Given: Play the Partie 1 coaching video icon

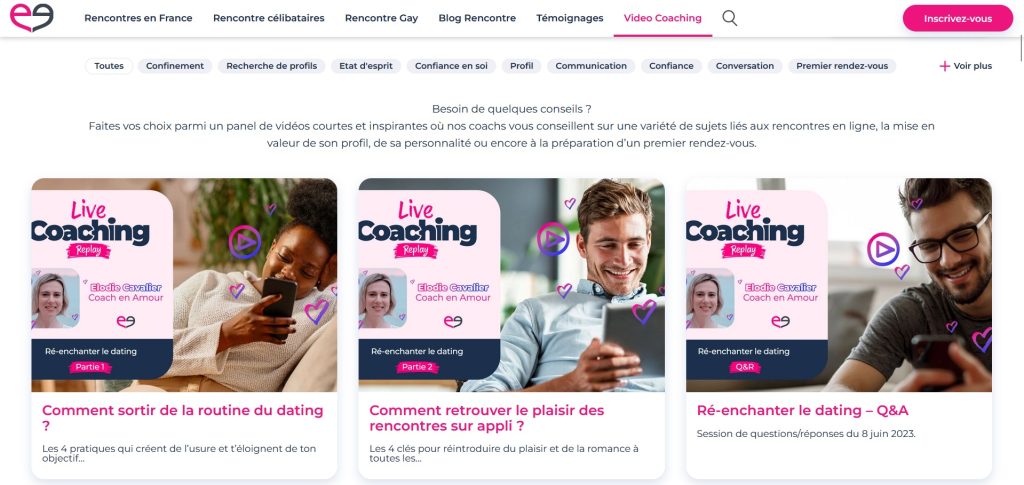Looking at the screenshot, I should click(x=245, y=242).
